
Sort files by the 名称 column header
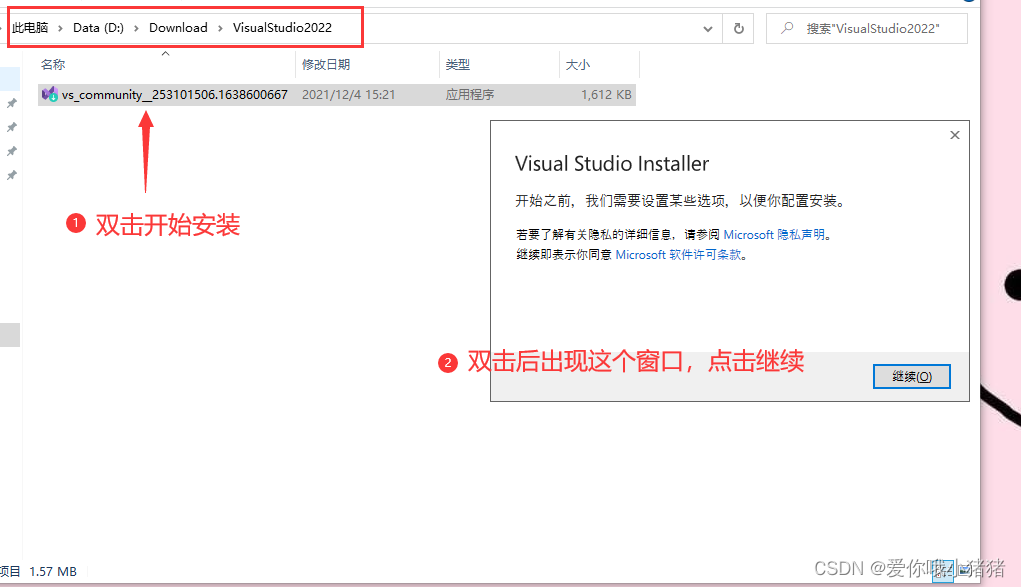pos(53,65)
